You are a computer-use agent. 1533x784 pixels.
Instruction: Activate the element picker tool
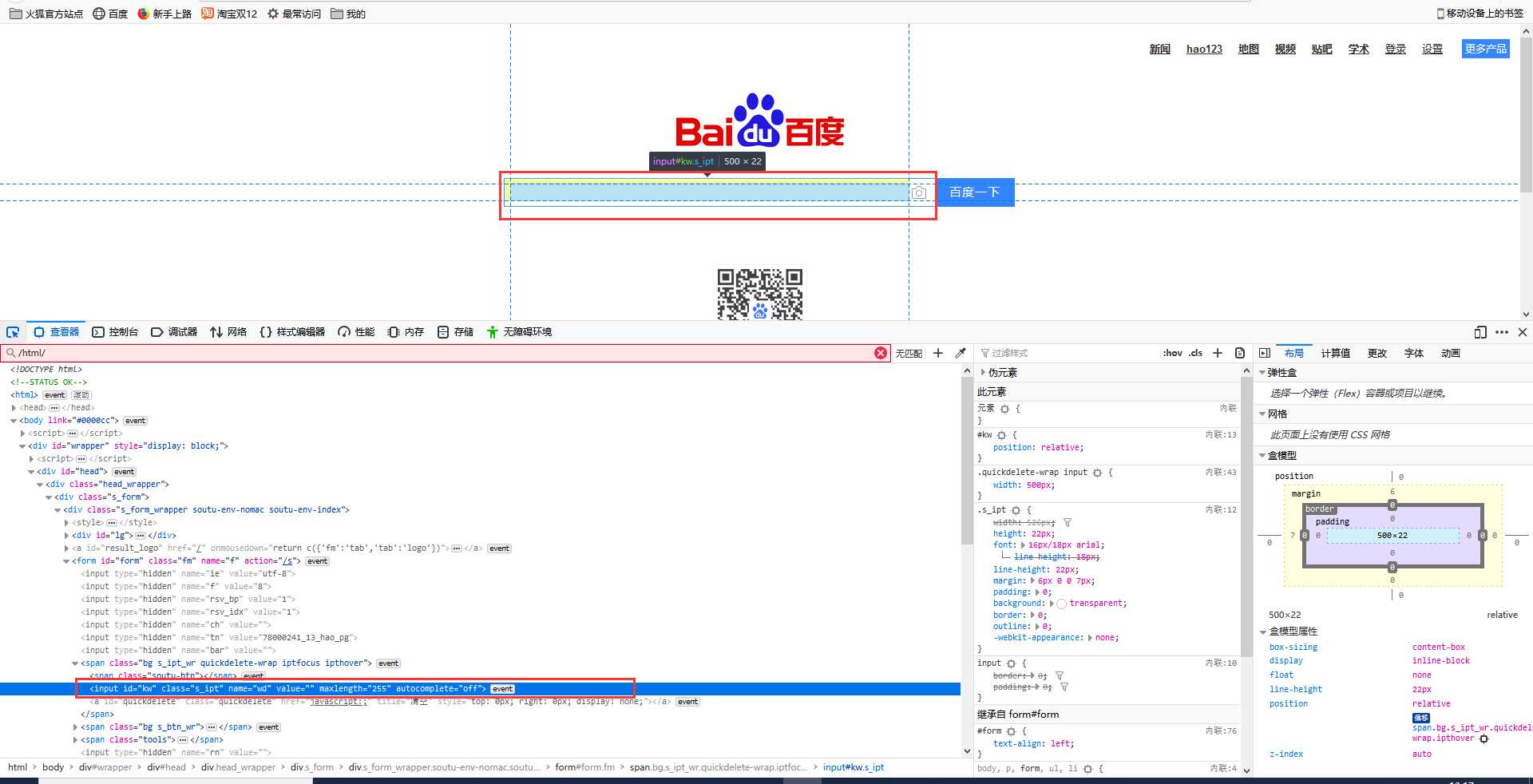(x=13, y=332)
